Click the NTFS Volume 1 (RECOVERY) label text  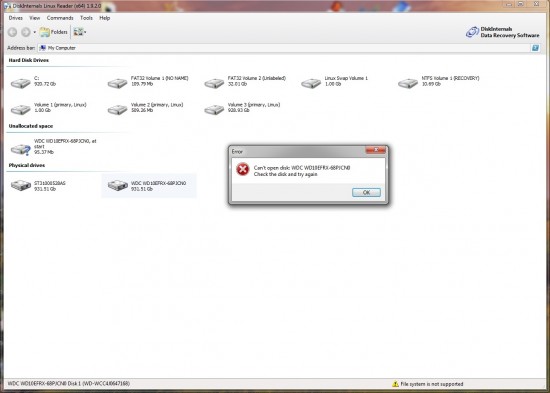(450, 78)
